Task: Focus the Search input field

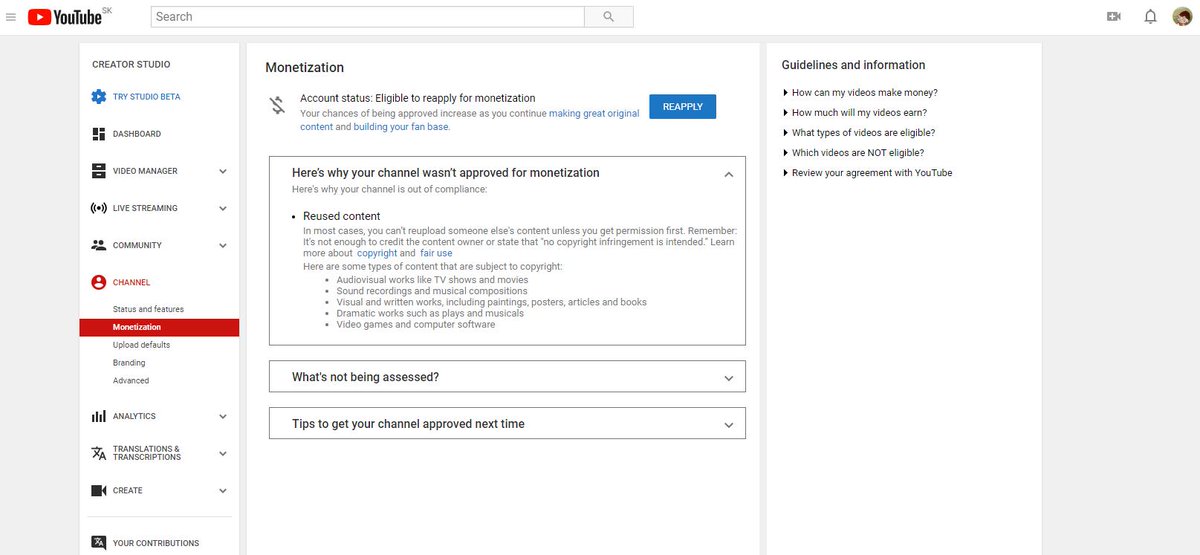Action: click(x=368, y=17)
